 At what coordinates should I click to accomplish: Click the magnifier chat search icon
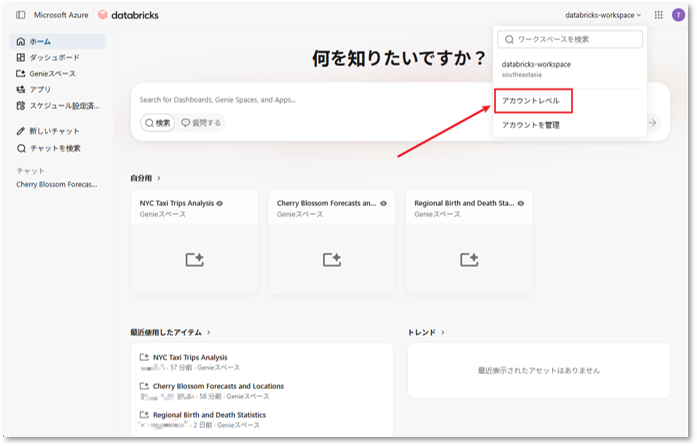20,148
